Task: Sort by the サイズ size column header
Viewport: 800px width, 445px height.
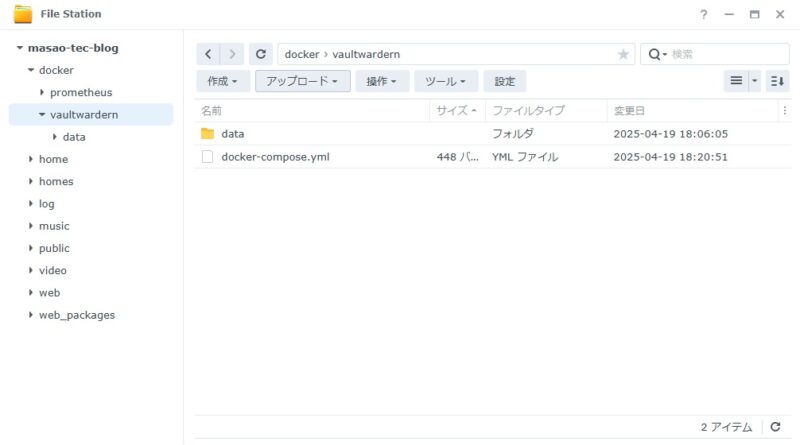Action: pos(458,110)
